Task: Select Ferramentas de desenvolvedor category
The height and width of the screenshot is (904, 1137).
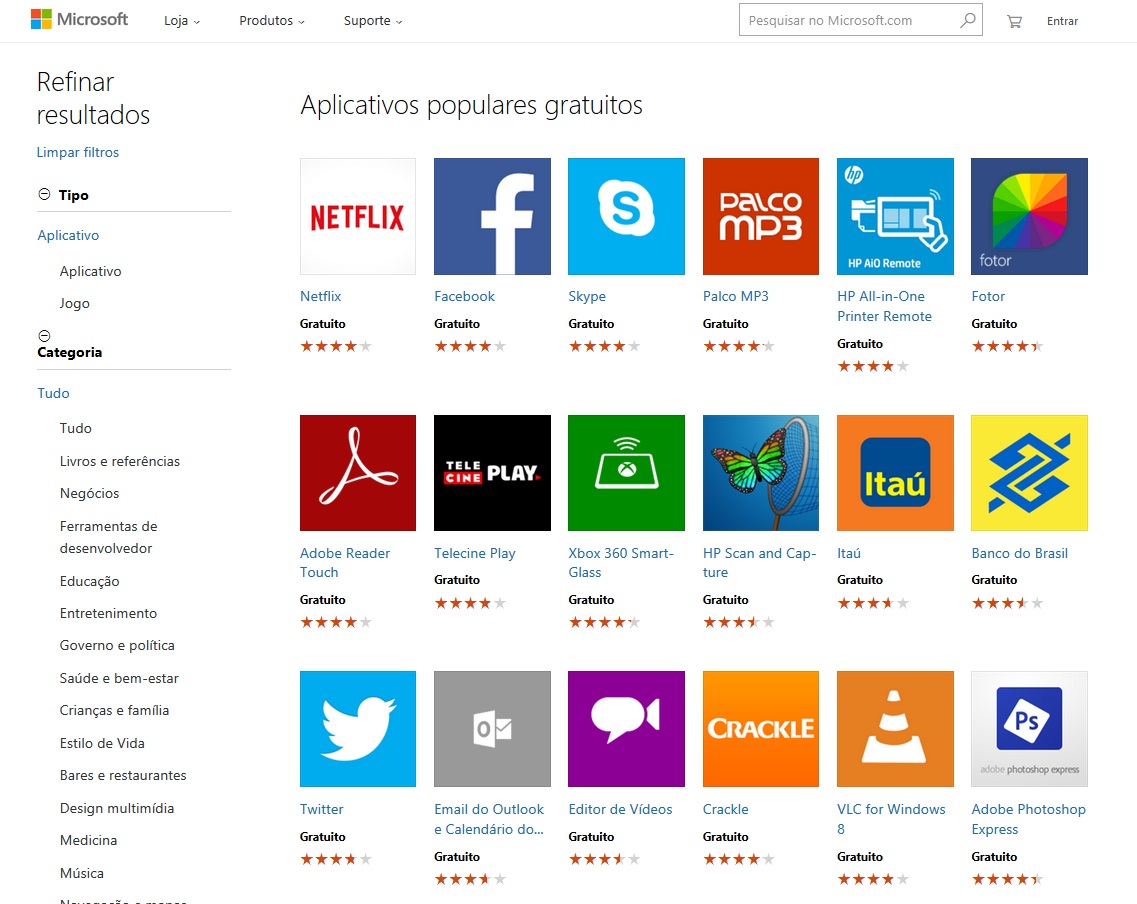Action: pos(109,537)
